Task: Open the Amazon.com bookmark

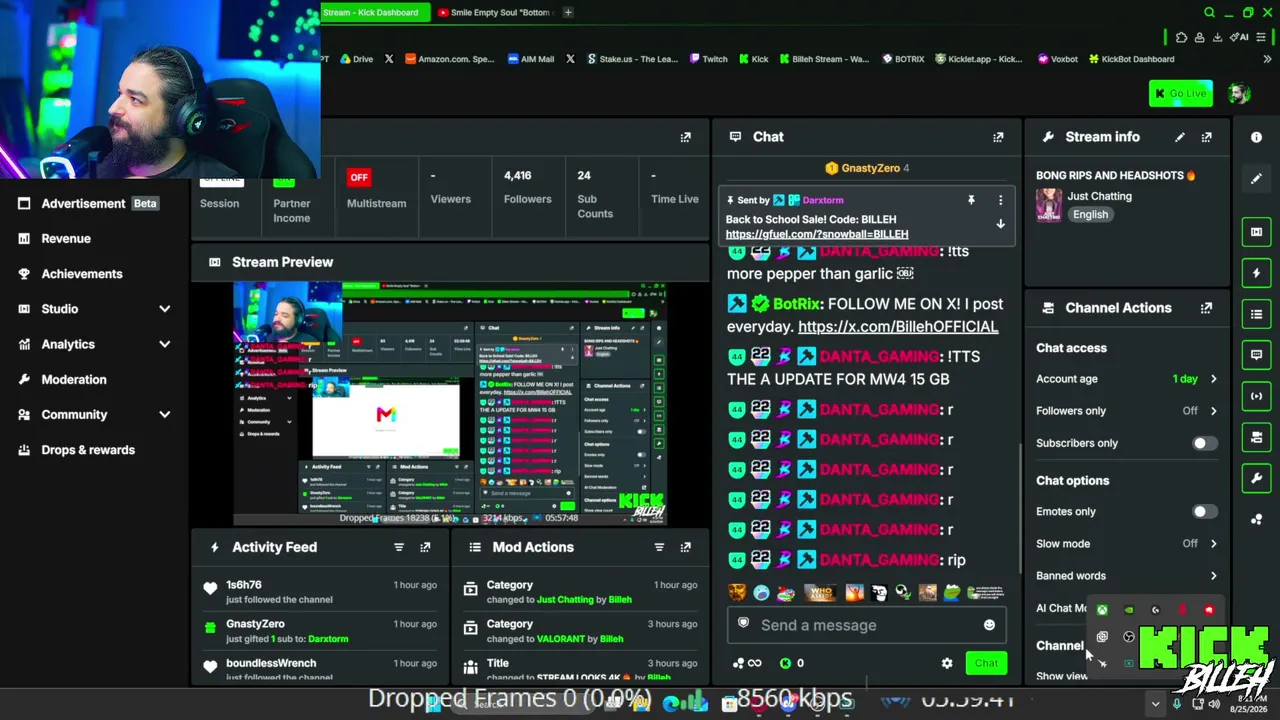Action: pyautogui.click(x=450, y=59)
